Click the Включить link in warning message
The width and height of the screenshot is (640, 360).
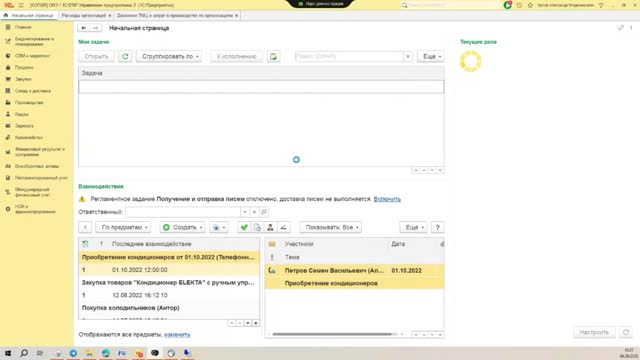[387, 199]
